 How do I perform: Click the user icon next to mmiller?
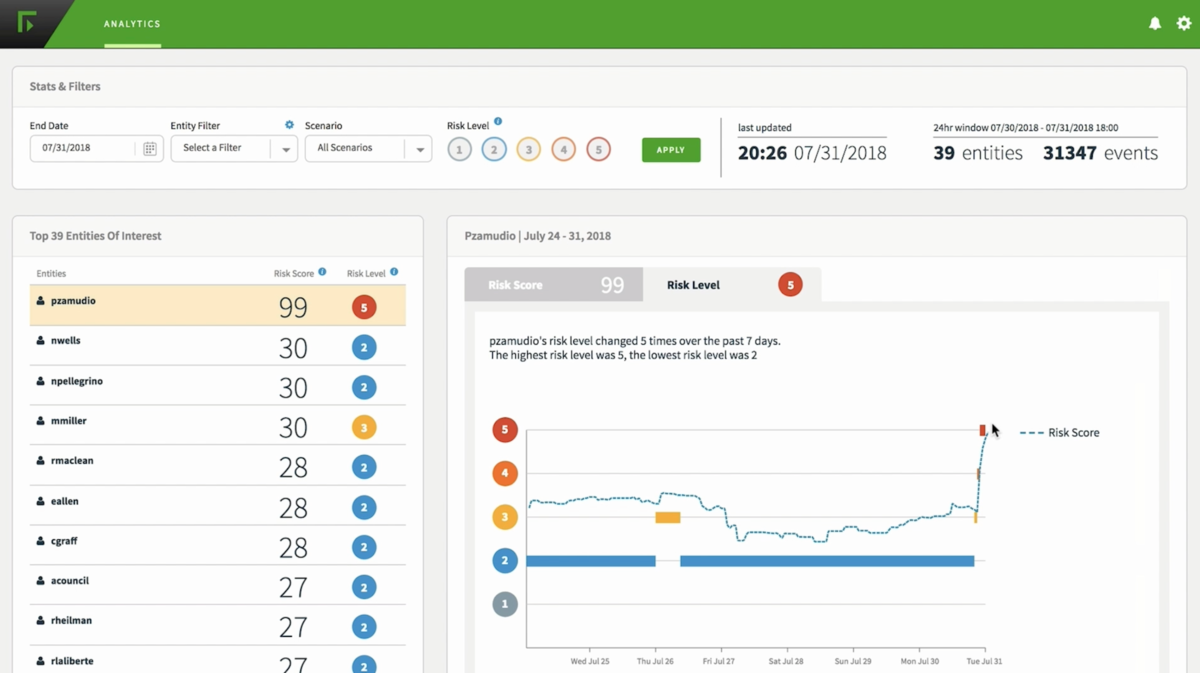tap(41, 421)
